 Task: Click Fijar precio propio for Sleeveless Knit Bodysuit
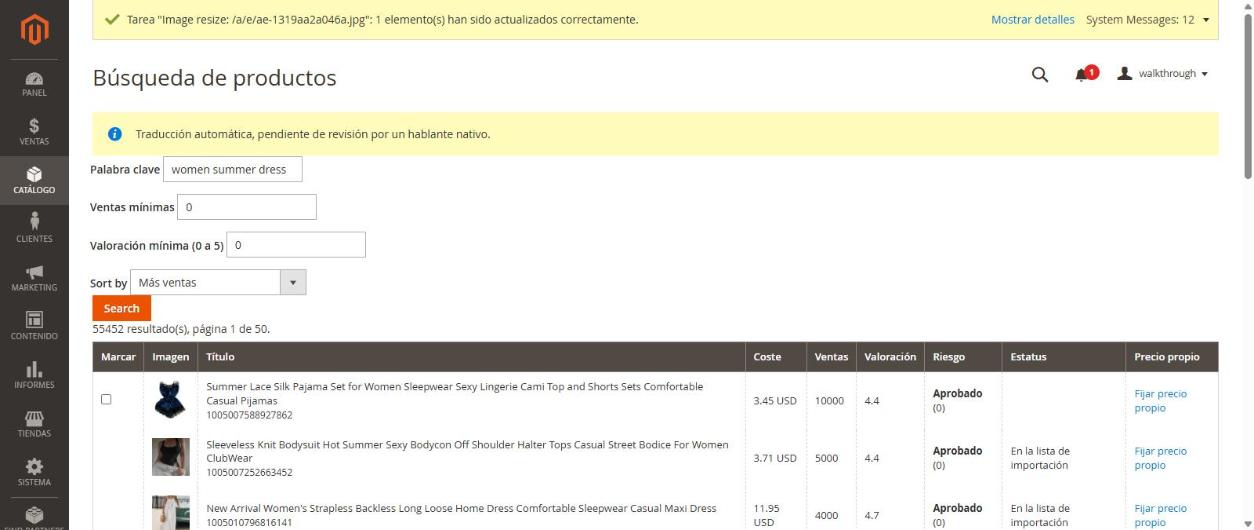[1160, 458]
